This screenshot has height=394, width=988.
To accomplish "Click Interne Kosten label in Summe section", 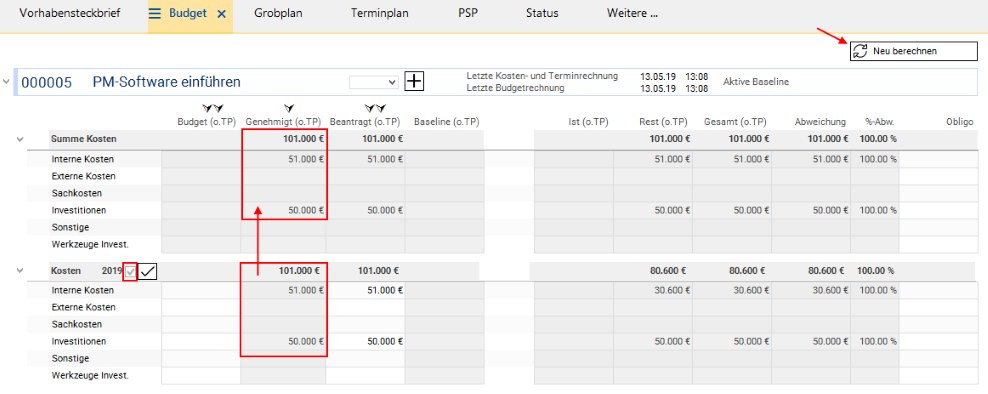I will (83, 159).
